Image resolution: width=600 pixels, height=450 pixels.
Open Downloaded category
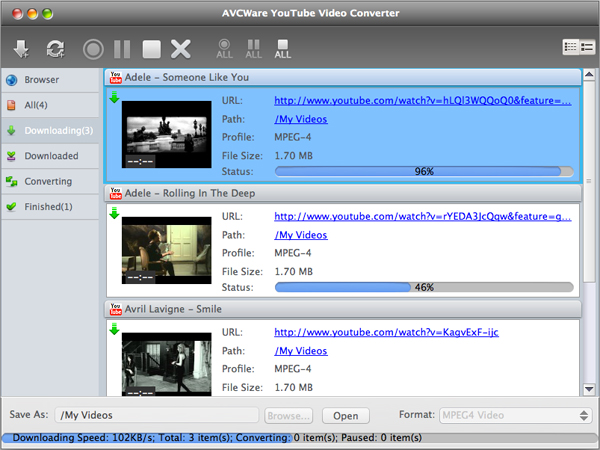point(50,156)
